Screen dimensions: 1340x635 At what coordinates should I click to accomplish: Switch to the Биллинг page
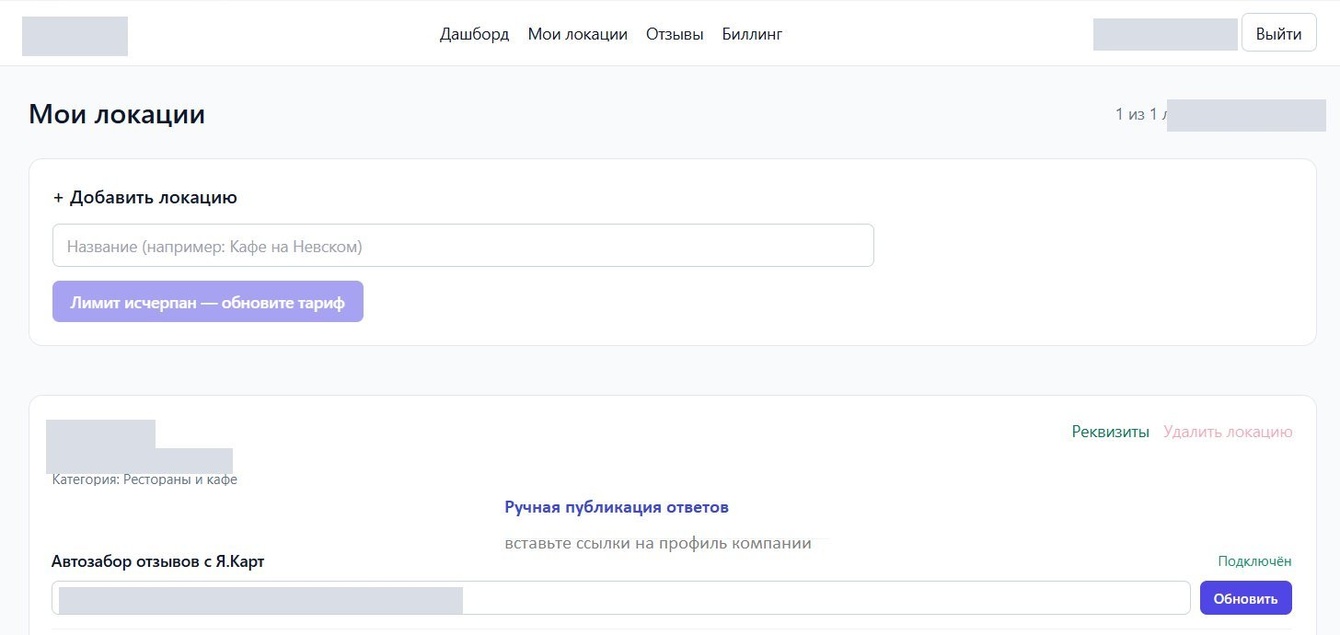(752, 34)
